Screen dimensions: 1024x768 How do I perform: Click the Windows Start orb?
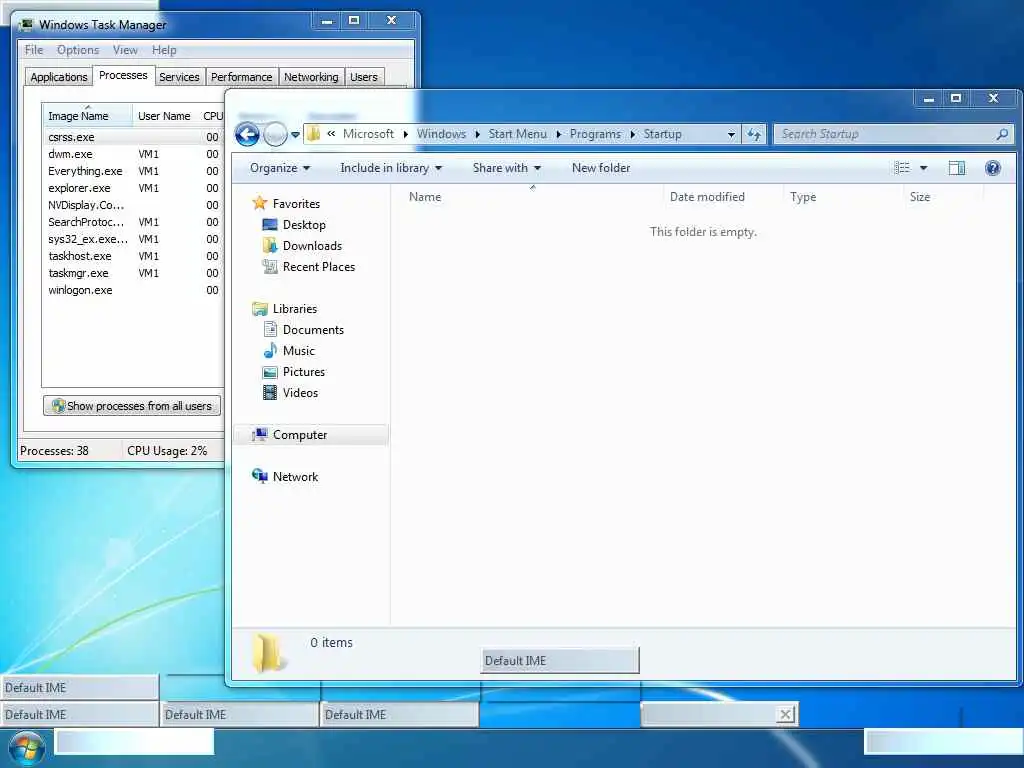pyautogui.click(x=25, y=748)
